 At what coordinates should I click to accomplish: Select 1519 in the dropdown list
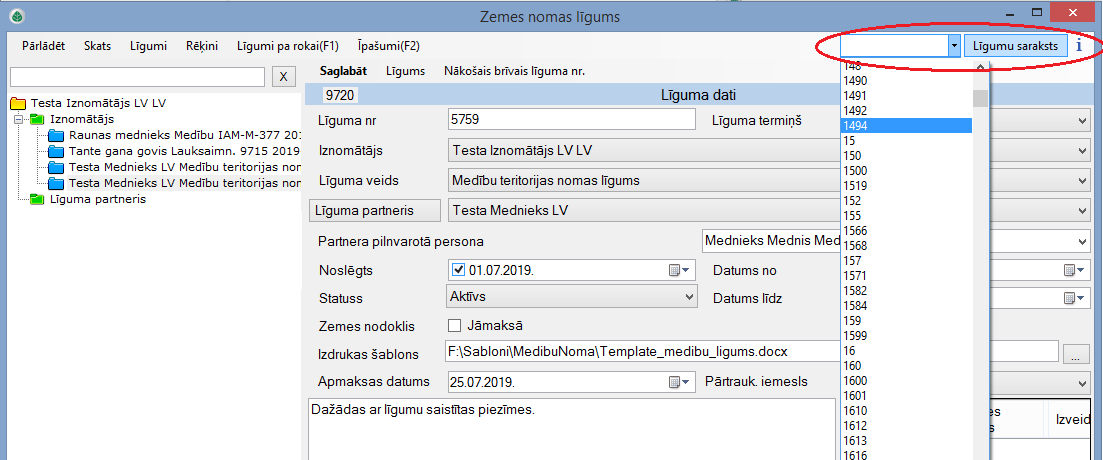pyautogui.click(x=907, y=186)
